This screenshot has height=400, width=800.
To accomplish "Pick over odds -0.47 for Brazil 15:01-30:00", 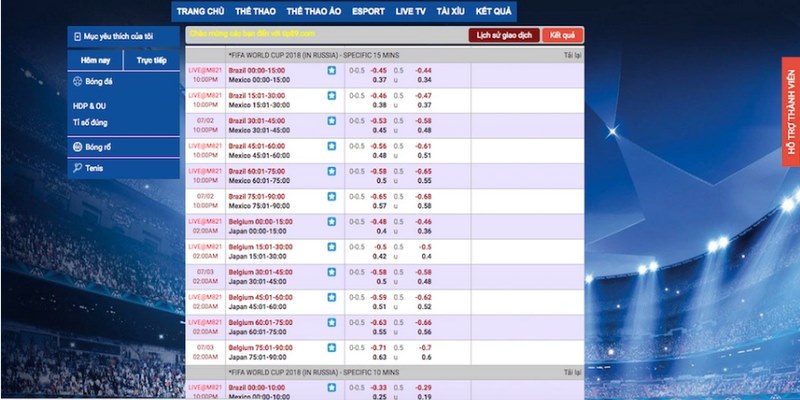I will coord(423,95).
